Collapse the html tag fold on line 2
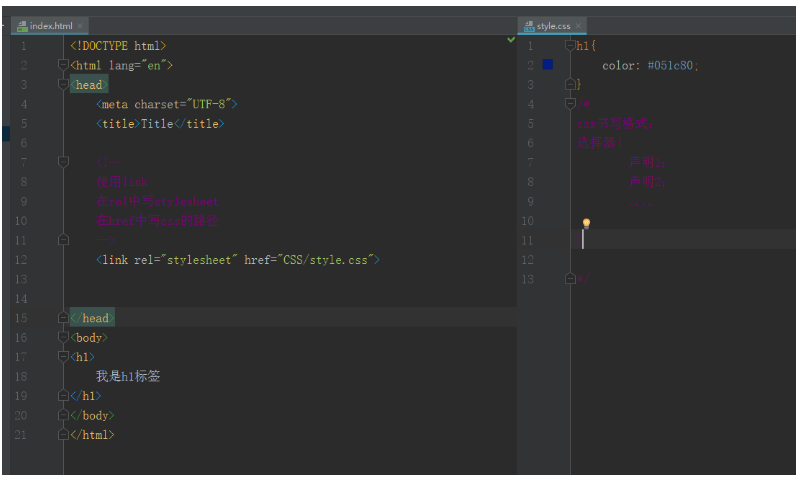The height and width of the screenshot is (482, 798). coord(63,65)
